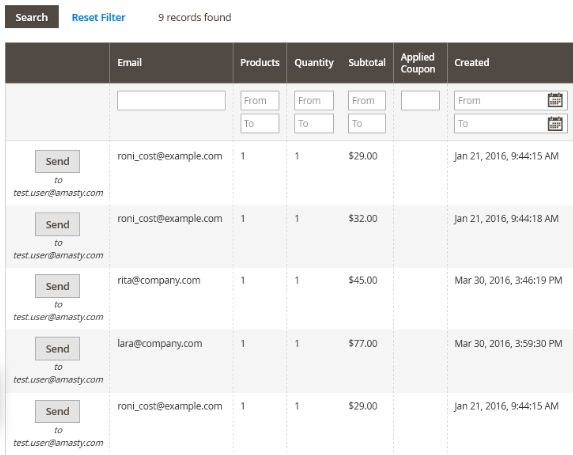Focus the Subtotal From filter field

367,101
